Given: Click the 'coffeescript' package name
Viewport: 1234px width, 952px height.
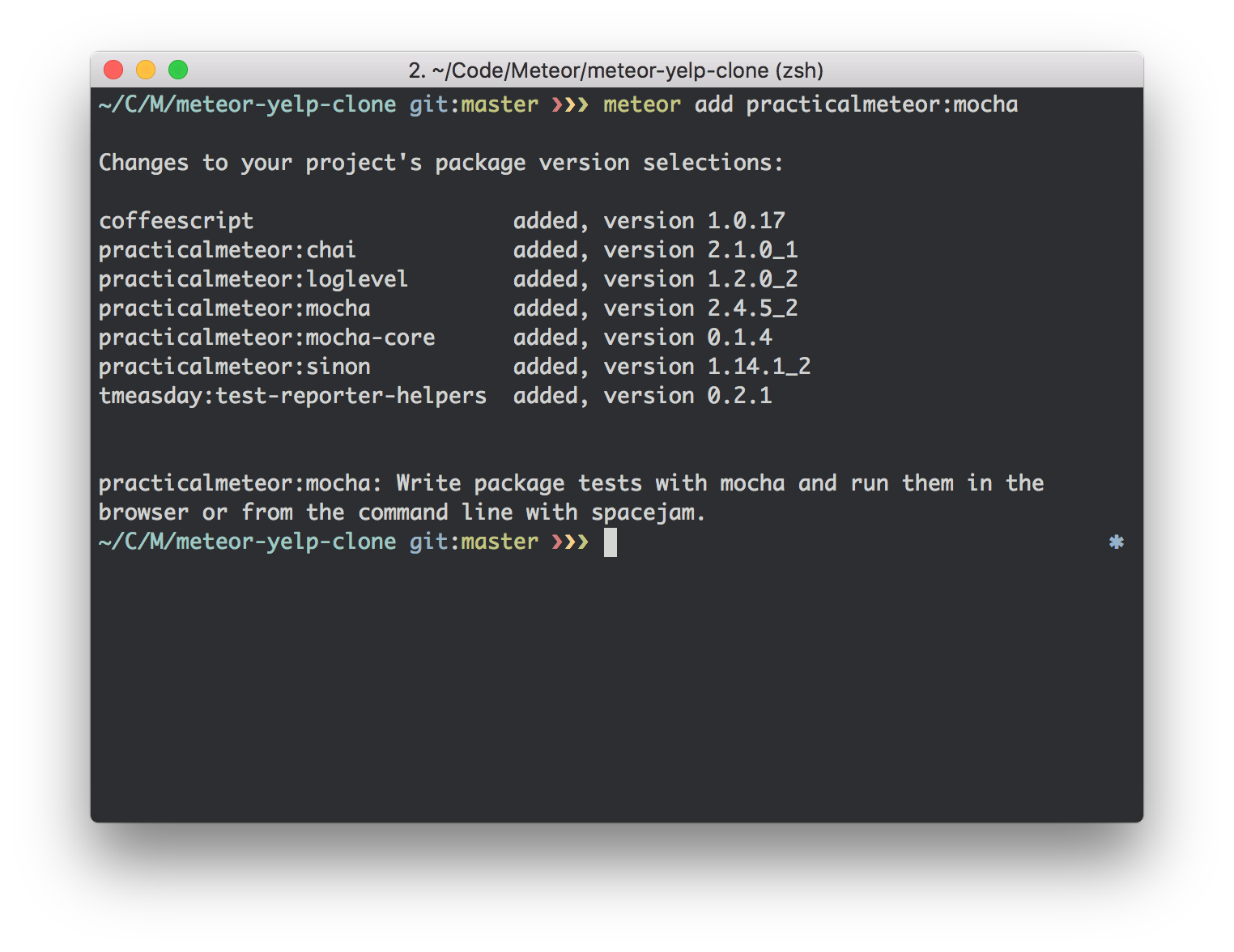Looking at the screenshot, I should (x=177, y=221).
